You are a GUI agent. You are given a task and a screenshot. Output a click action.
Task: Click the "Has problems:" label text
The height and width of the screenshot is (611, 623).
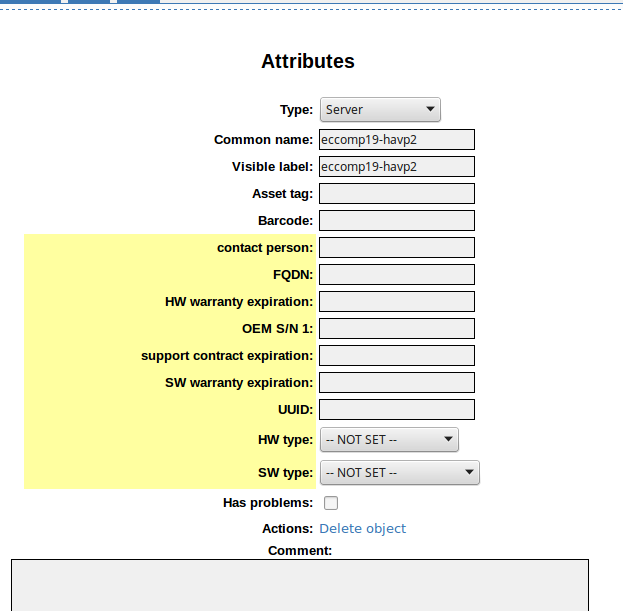[268, 503]
